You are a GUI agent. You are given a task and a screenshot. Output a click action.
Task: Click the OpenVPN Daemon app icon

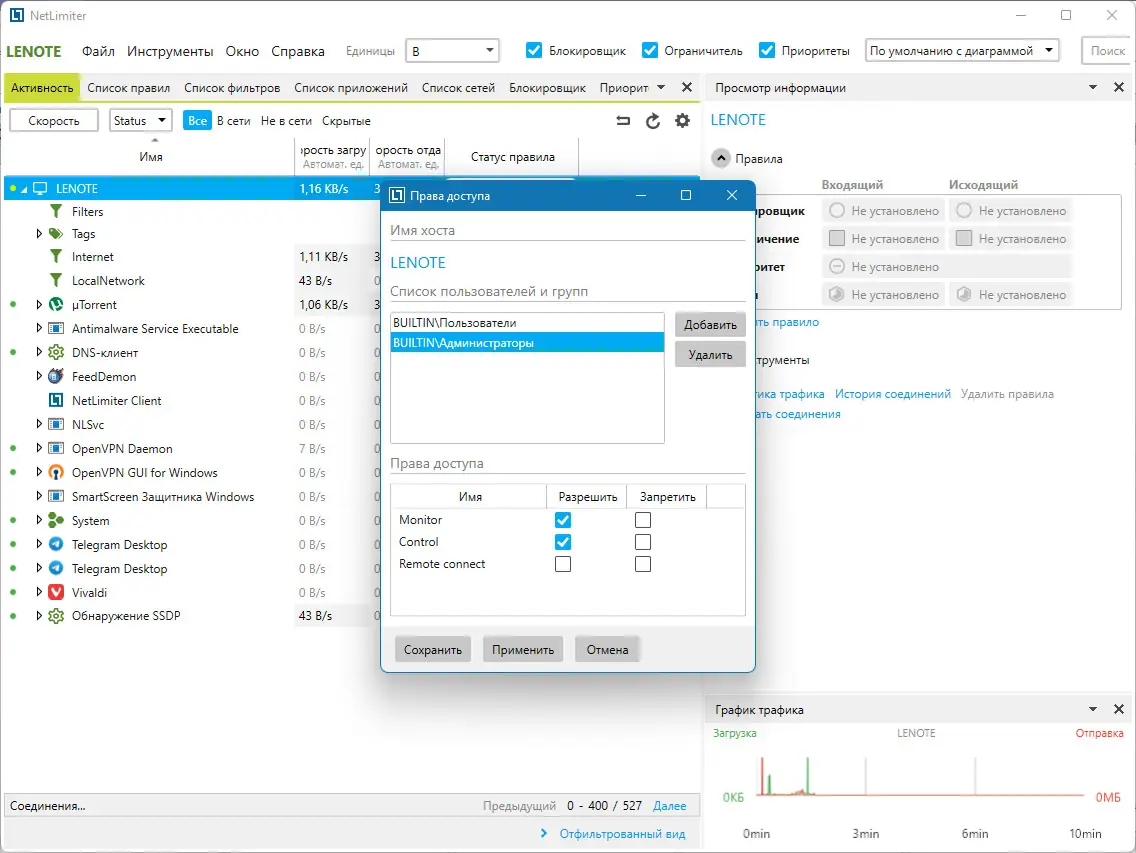56,449
